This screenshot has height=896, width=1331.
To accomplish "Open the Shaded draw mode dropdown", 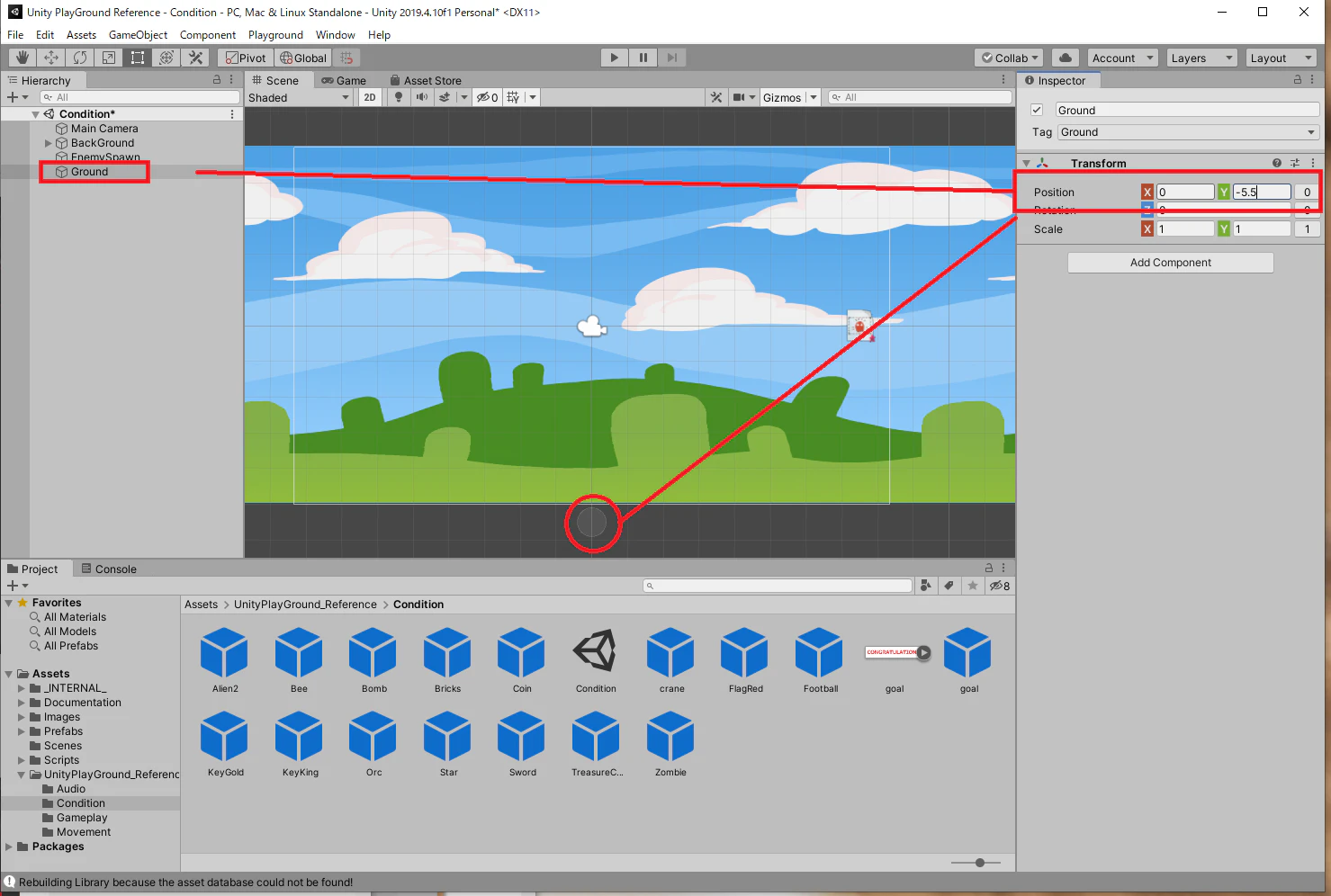I will 299,97.
